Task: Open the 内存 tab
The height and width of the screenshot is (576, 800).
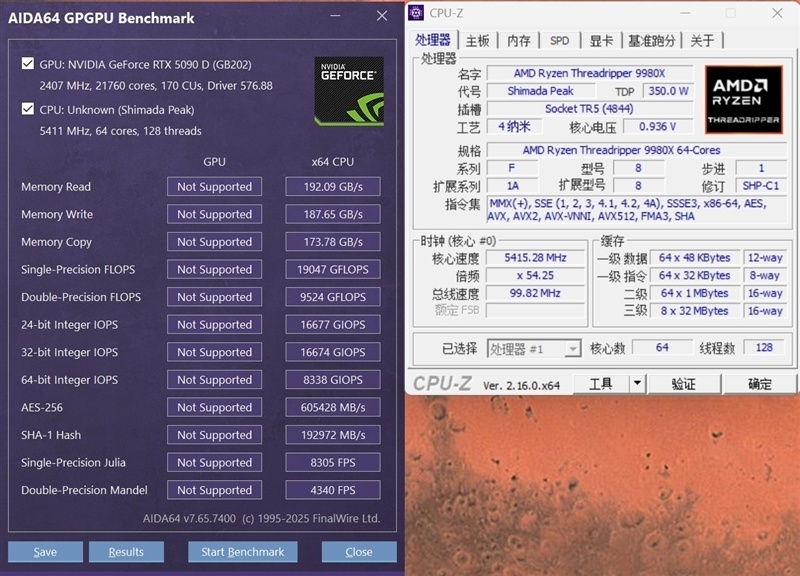Action: (519, 41)
